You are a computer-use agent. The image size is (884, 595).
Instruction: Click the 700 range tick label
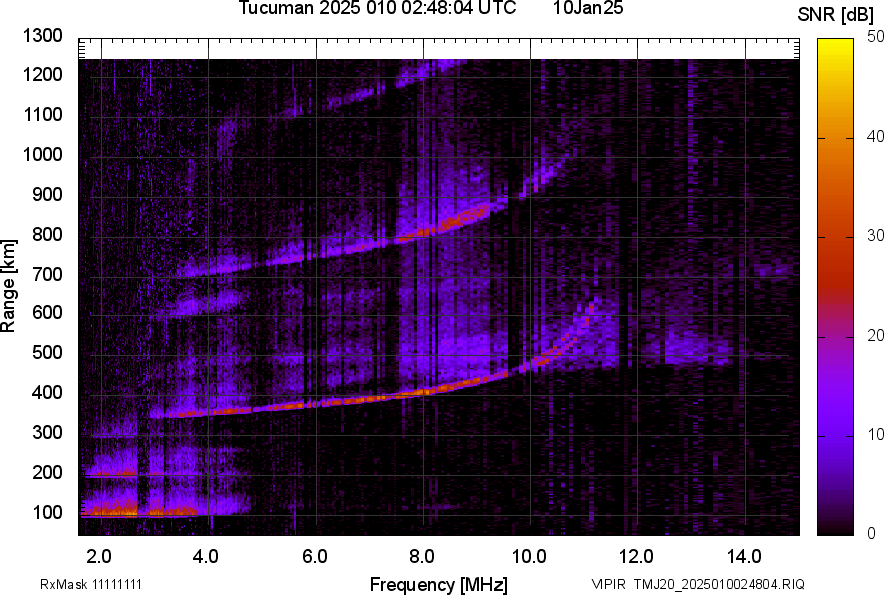47,274
